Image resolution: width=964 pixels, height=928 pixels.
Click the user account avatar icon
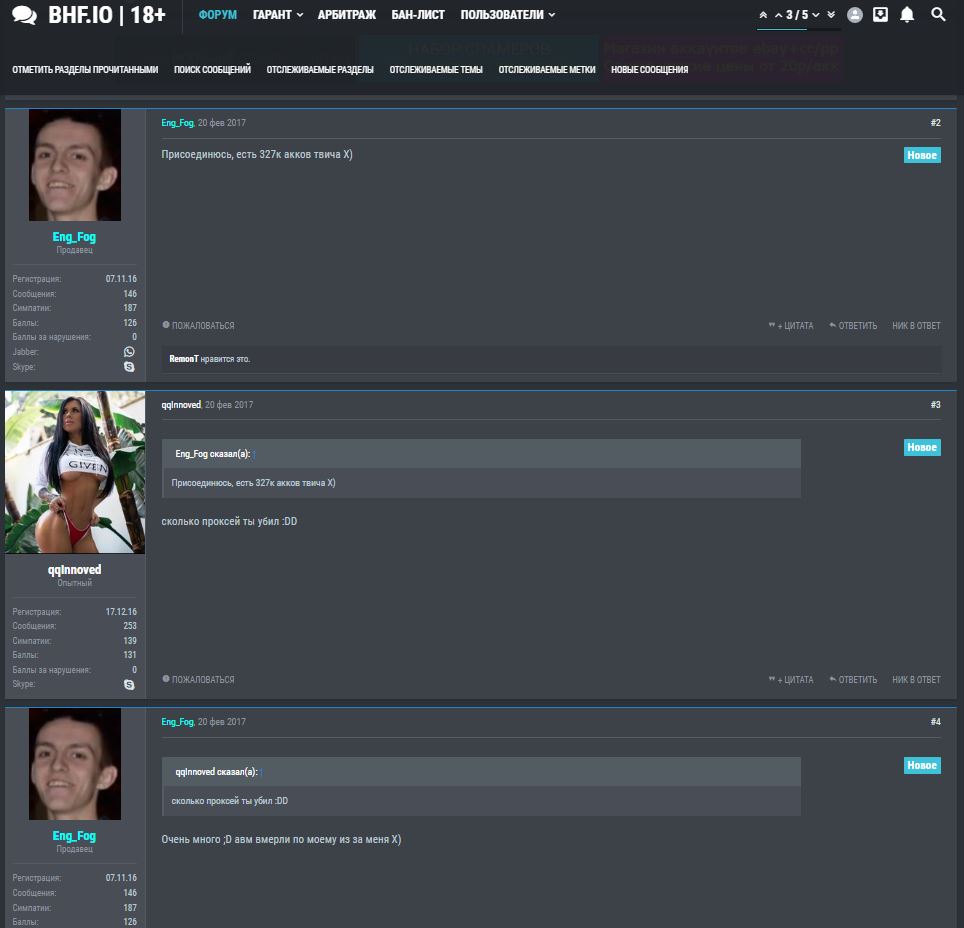tap(854, 15)
